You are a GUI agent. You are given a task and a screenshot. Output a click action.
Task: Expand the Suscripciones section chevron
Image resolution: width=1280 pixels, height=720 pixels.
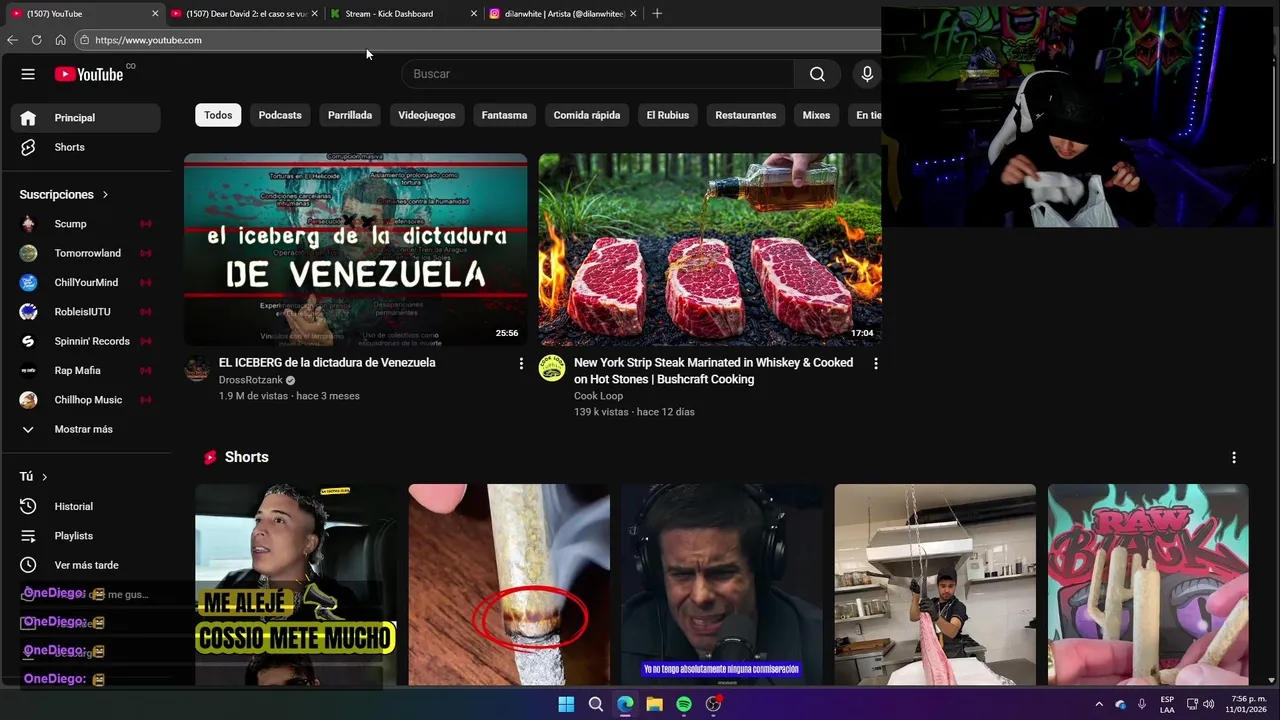105,195
